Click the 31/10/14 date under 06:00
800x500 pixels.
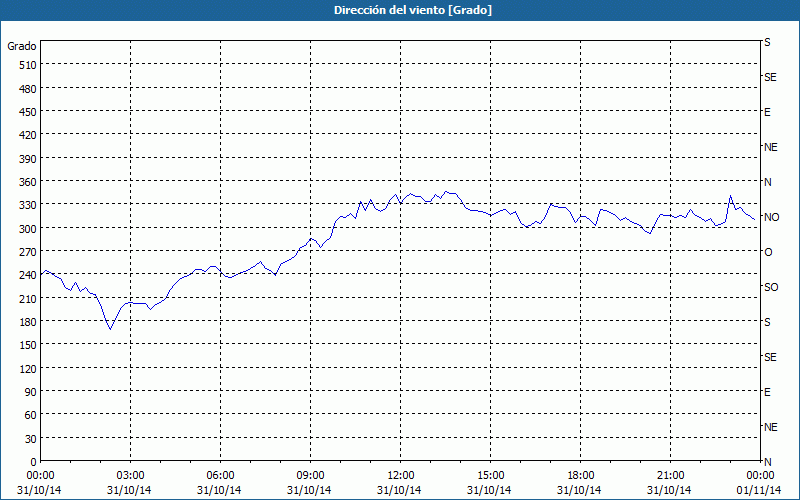click(x=219, y=490)
